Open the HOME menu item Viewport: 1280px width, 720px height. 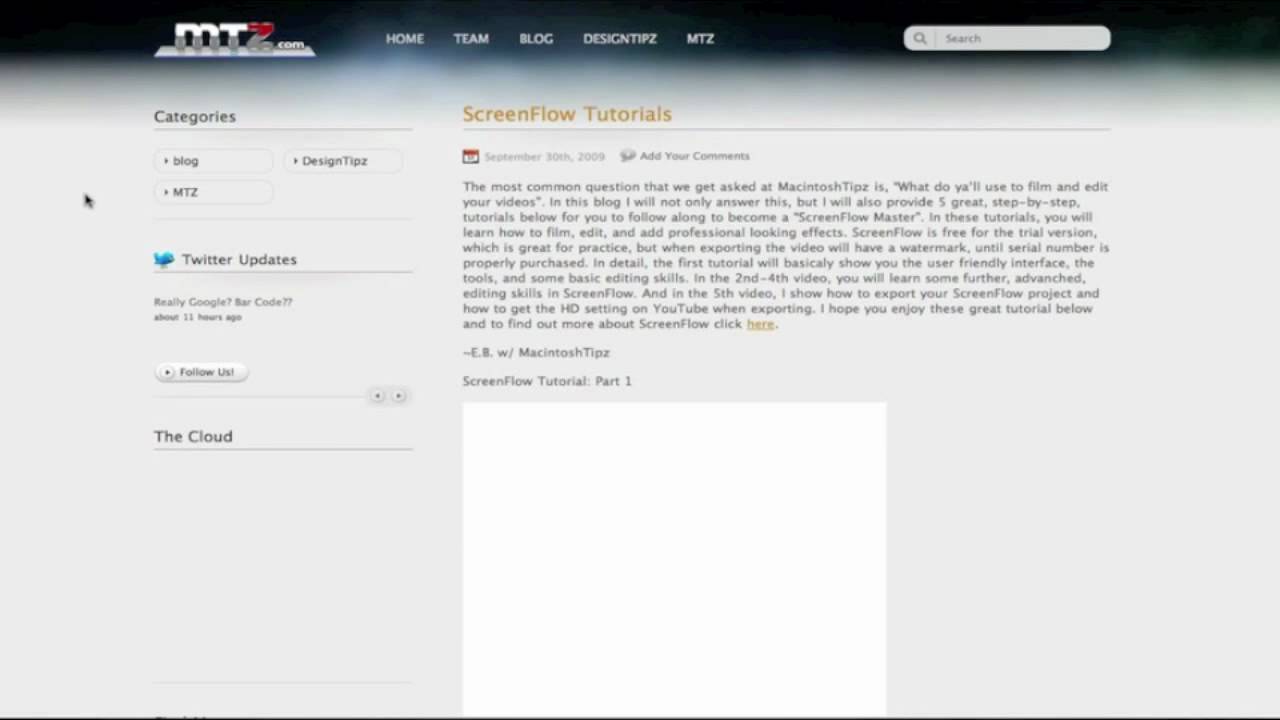click(x=405, y=39)
